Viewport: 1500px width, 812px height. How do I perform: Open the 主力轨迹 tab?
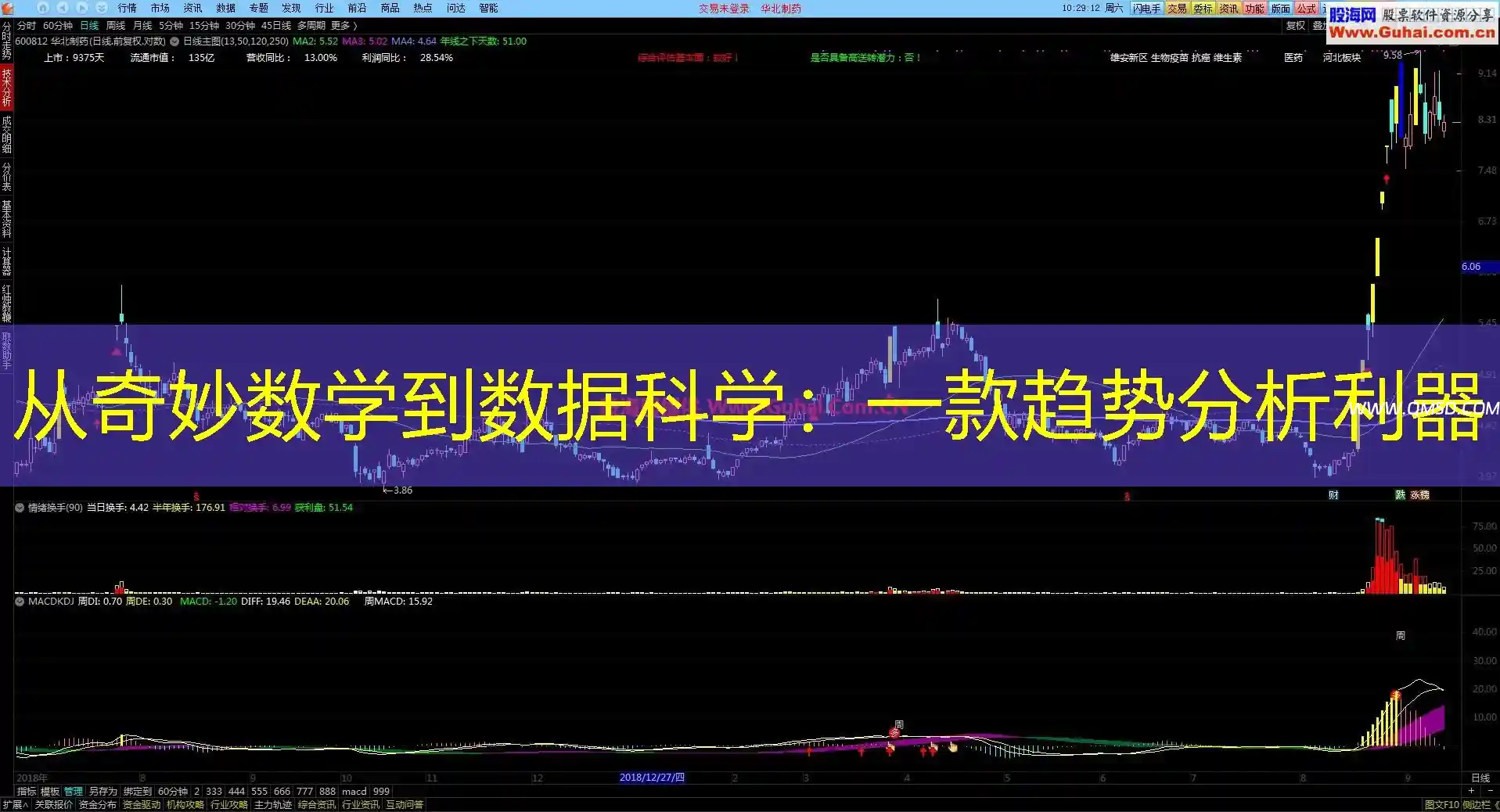273,804
